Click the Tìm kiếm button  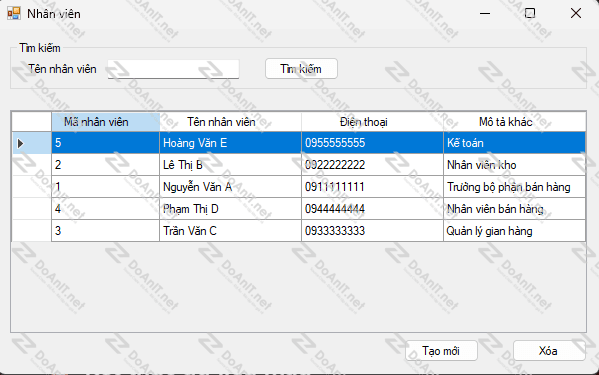click(x=301, y=69)
